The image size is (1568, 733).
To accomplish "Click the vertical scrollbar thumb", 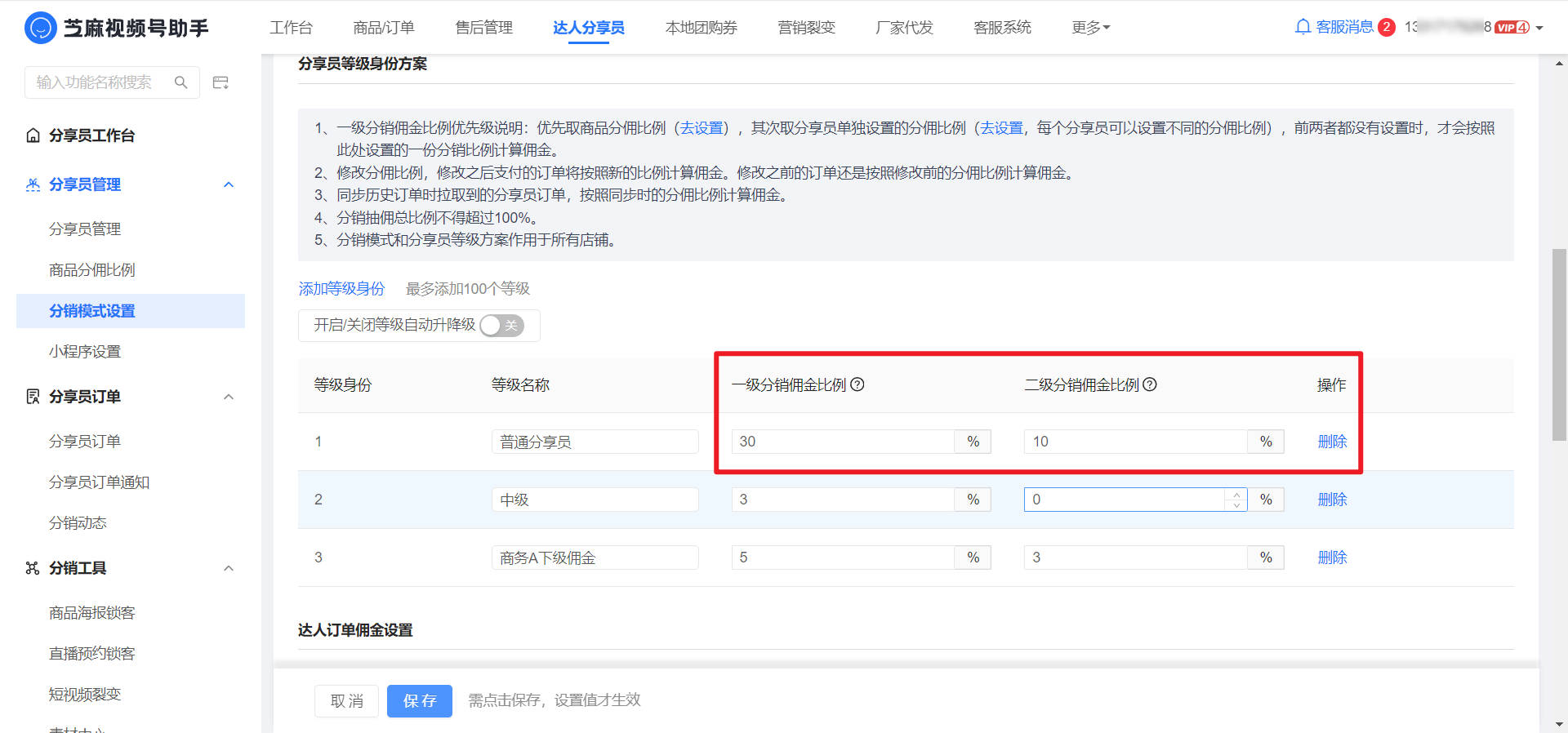I will click(1559, 345).
